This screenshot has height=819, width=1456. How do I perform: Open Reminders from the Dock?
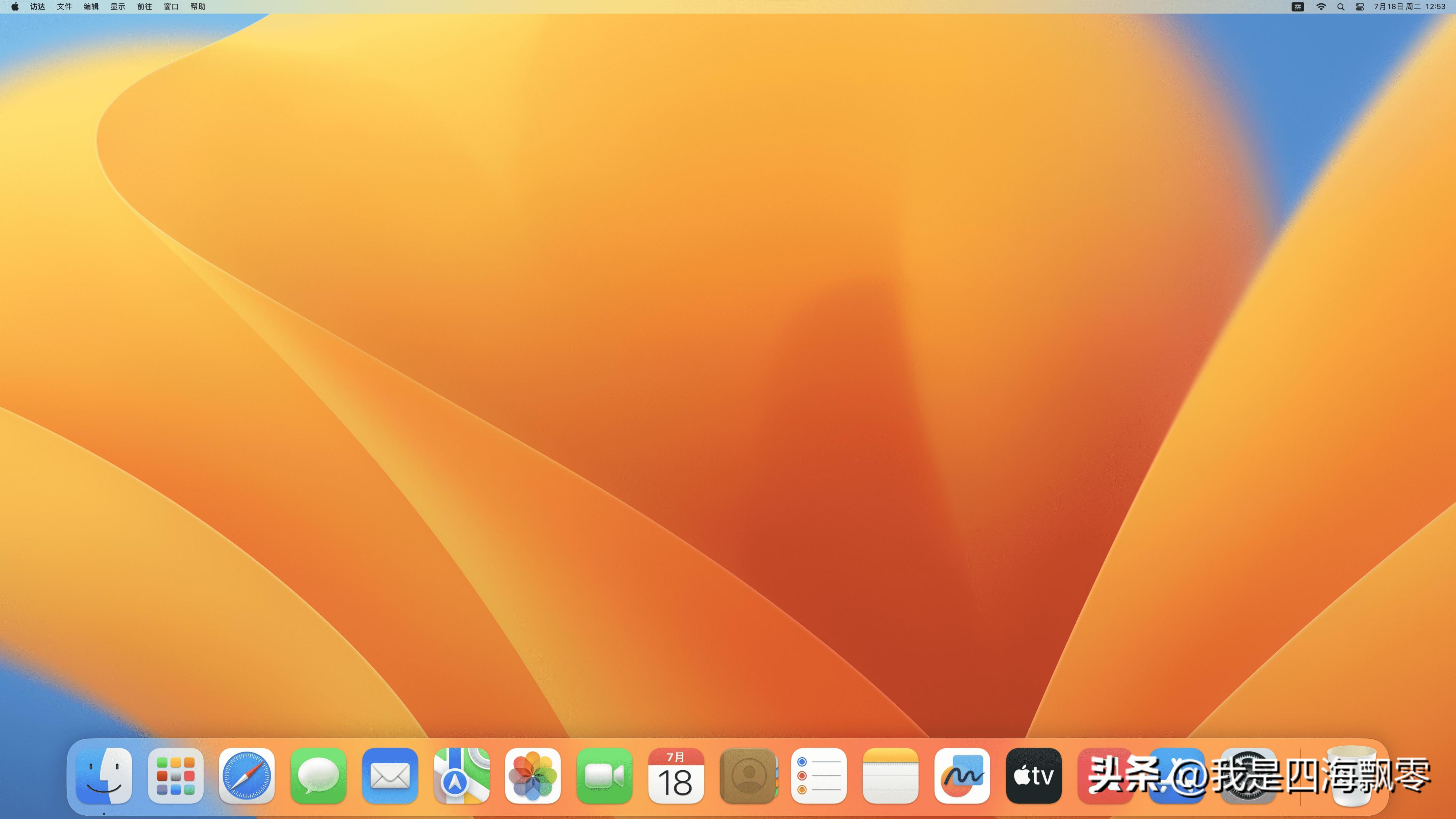(819, 775)
